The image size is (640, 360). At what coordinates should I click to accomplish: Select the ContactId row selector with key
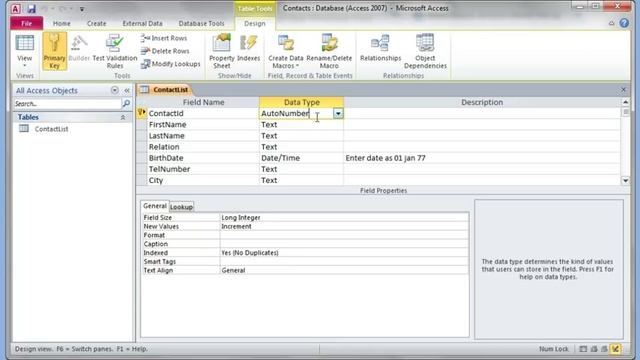pyautogui.click(x=142, y=113)
